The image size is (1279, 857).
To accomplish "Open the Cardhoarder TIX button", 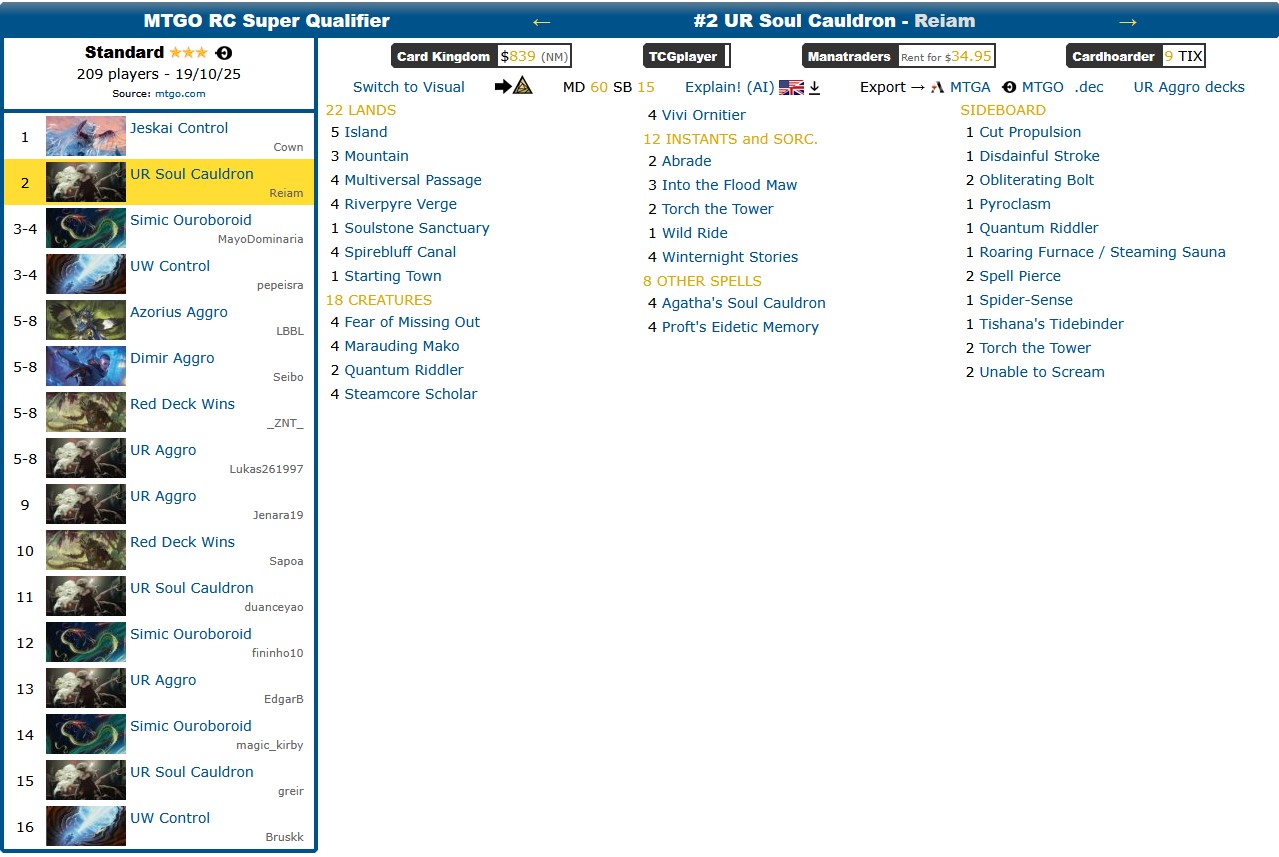I will [1136, 56].
